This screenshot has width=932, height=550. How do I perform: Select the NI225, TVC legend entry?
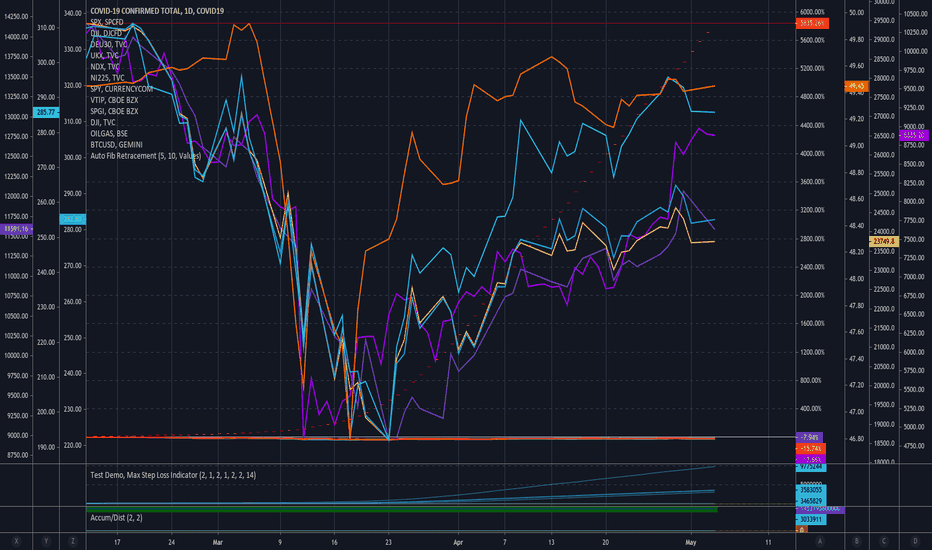pyautogui.click(x=108, y=78)
